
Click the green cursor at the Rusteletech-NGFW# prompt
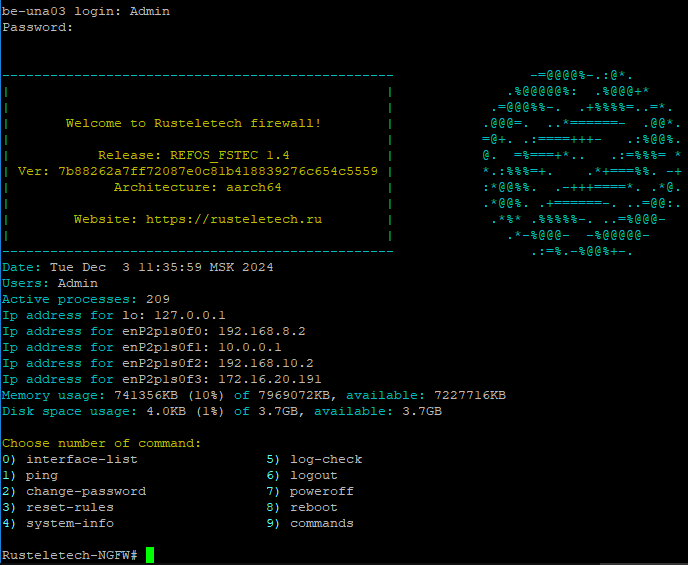point(150,555)
